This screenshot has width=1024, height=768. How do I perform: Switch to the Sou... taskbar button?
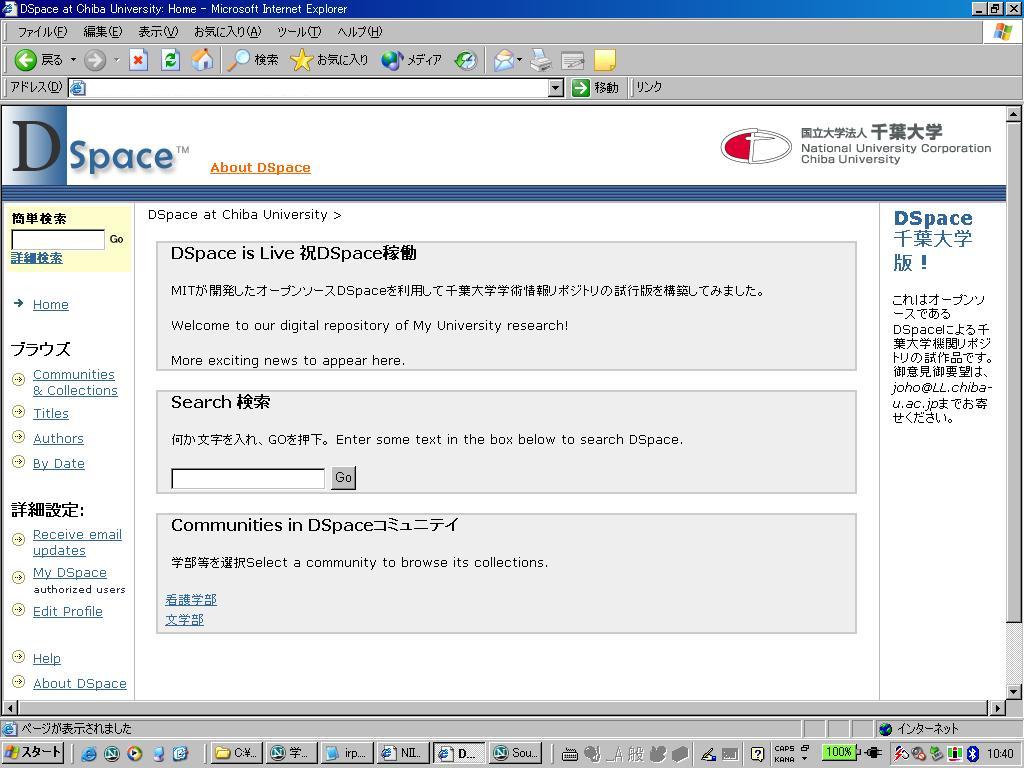(517, 753)
